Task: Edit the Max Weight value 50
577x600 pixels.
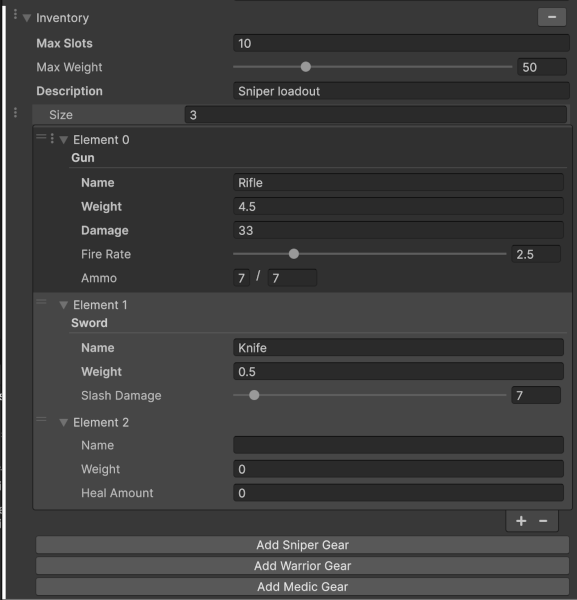Action: (x=542, y=67)
